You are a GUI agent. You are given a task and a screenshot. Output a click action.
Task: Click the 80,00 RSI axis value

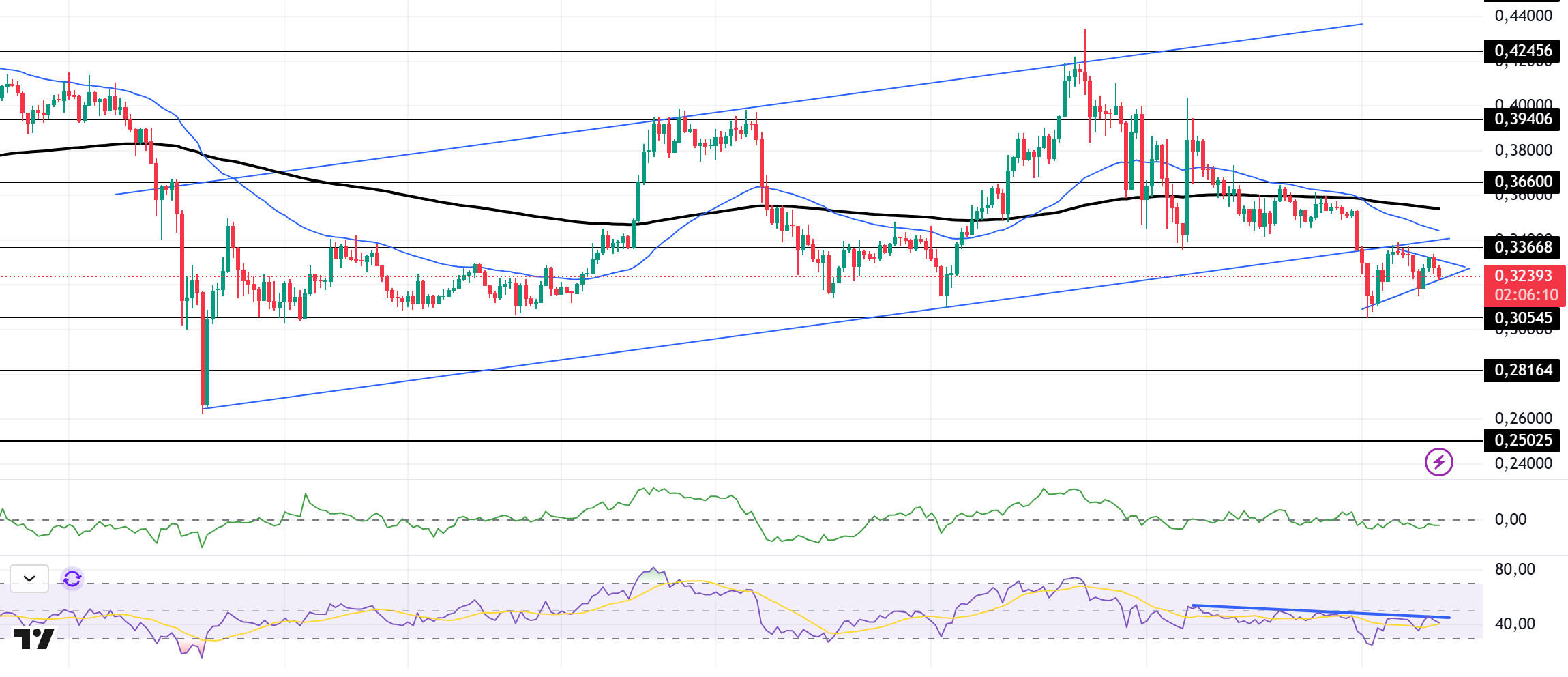1515,569
